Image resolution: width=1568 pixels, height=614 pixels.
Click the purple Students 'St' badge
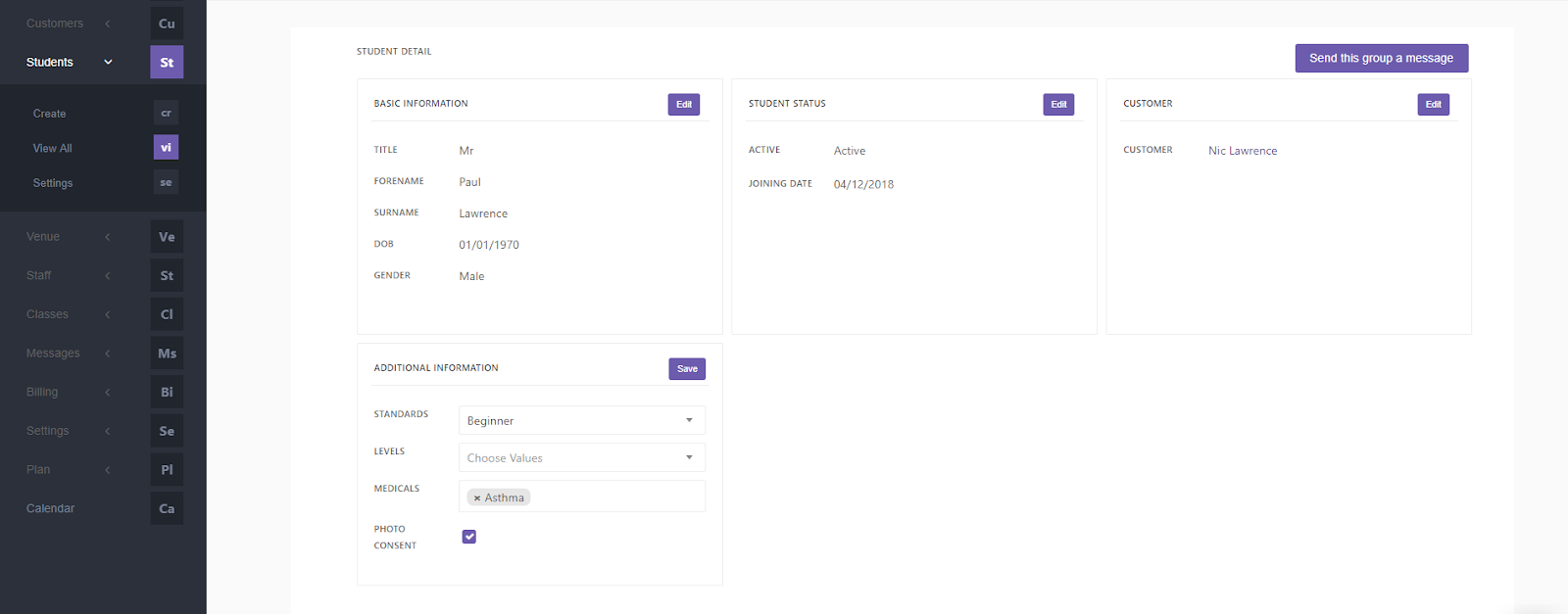pyautogui.click(x=167, y=62)
